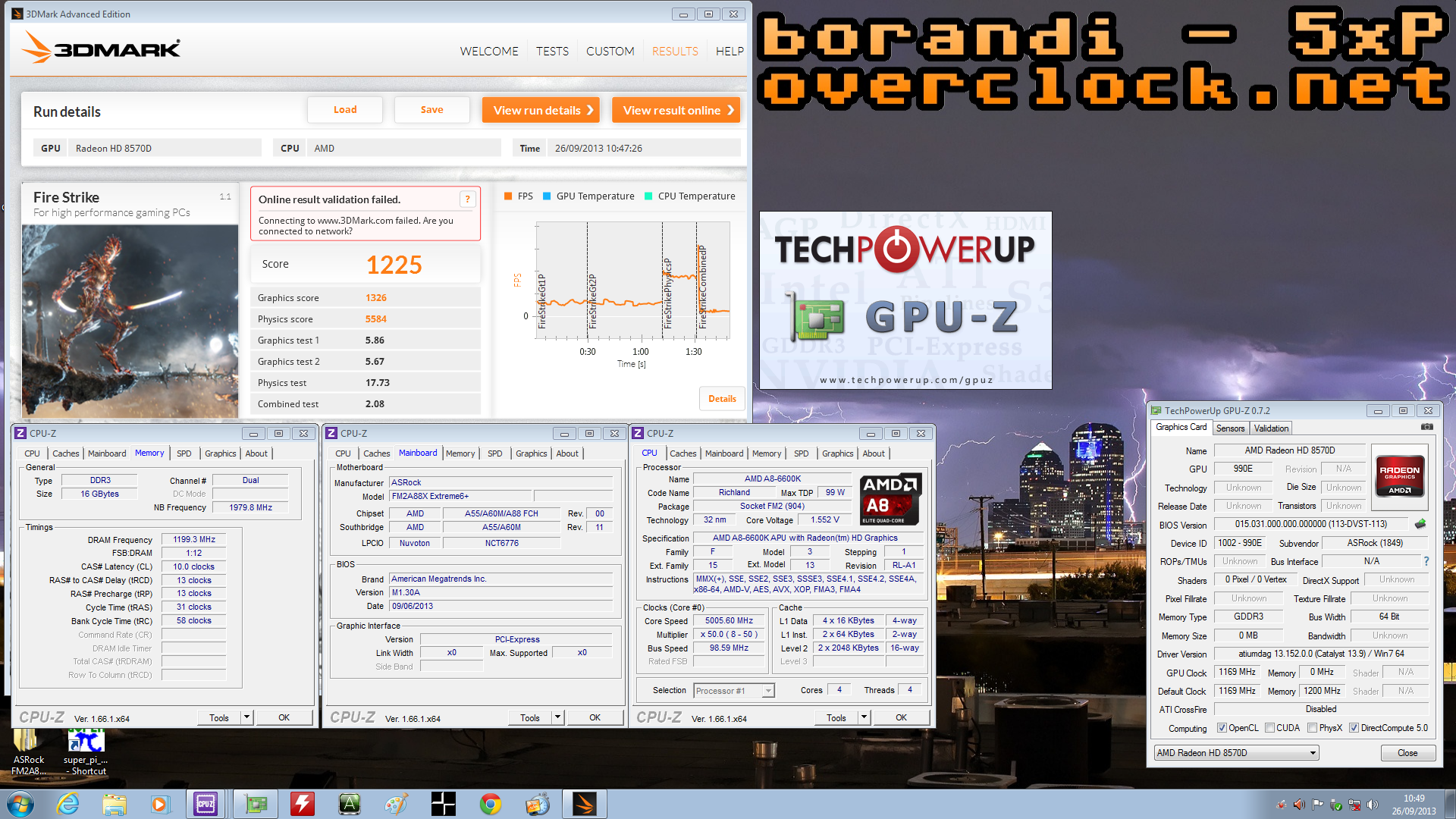This screenshot has height=819, width=1456.
Task: Click the GPU-Z screenshot camera icon
Action: point(1426,428)
